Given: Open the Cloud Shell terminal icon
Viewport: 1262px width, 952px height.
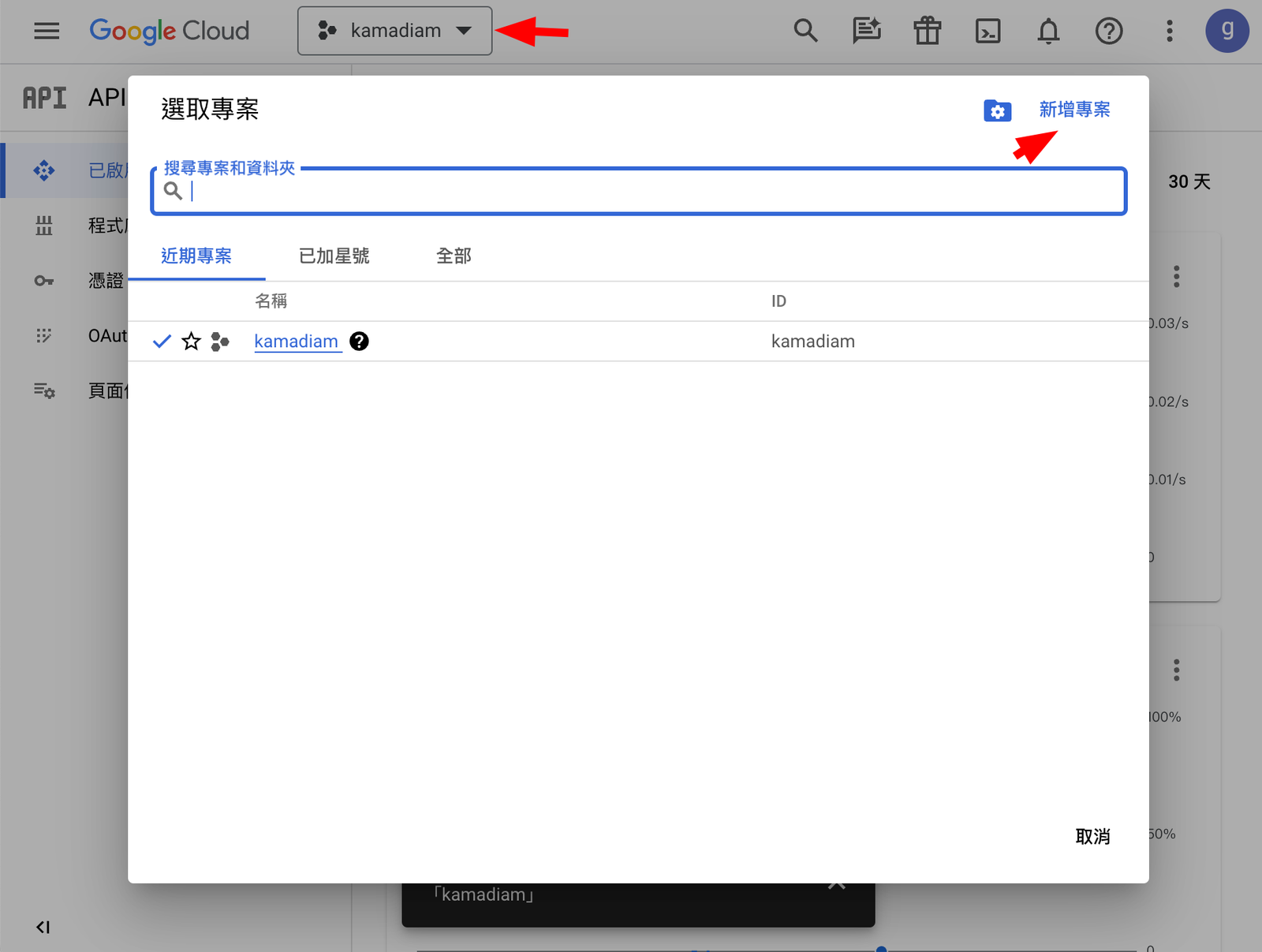Looking at the screenshot, I should click(x=988, y=31).
